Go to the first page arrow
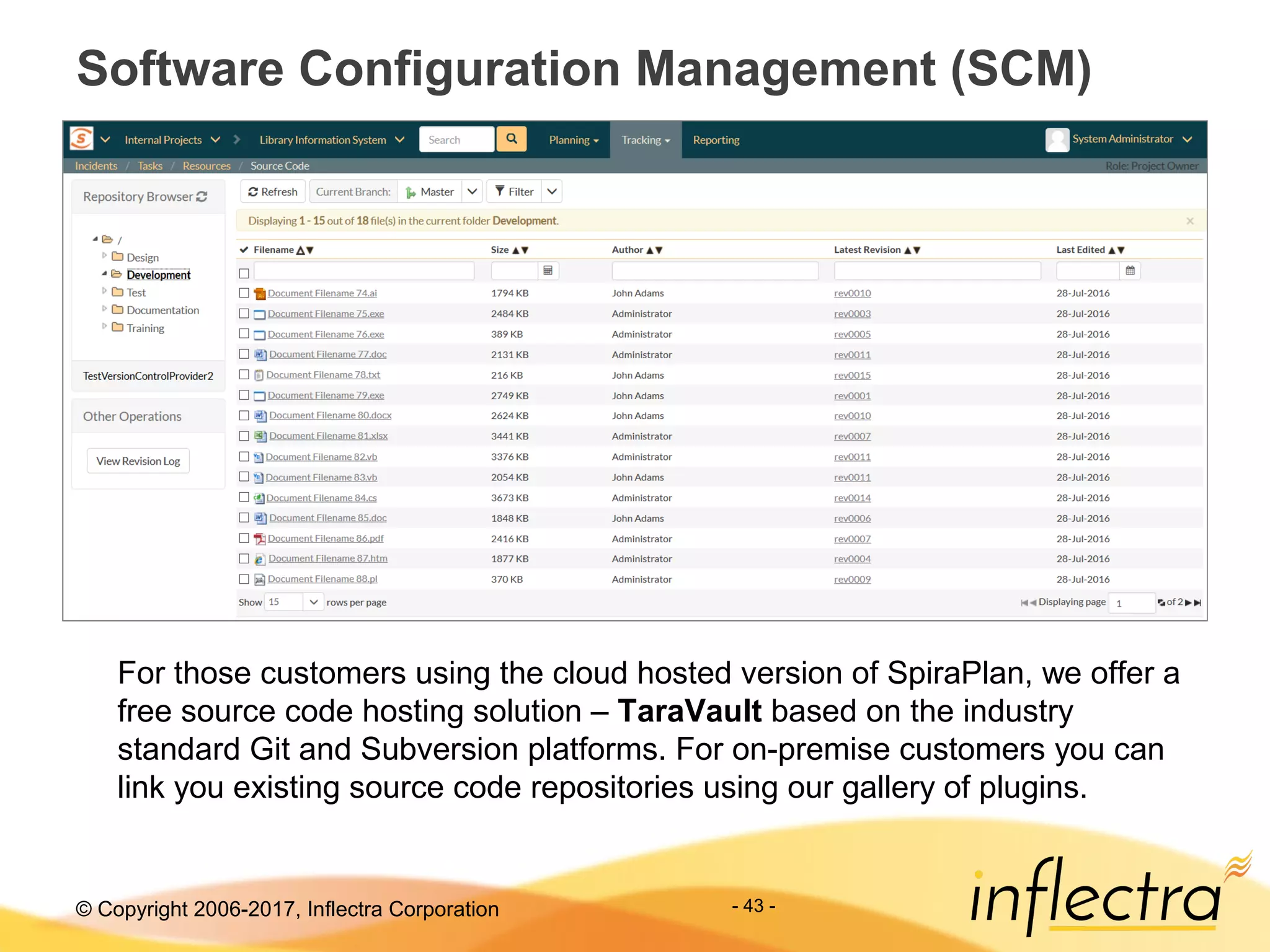The width and height of the screenshot is (1270, 952). pyautogui.click(x=1024, y=602)
